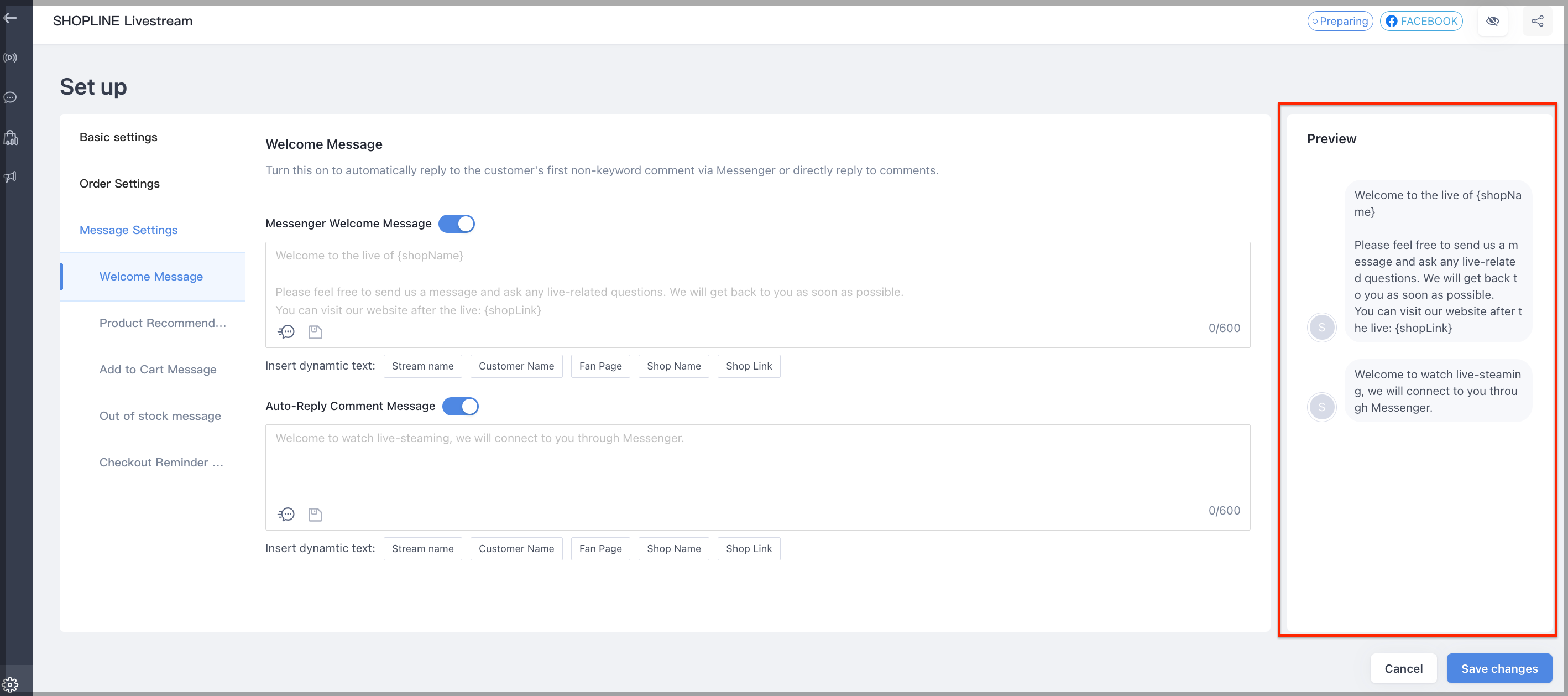
Task: Click the Cancel button
Action: click(x=1403, y=668)
